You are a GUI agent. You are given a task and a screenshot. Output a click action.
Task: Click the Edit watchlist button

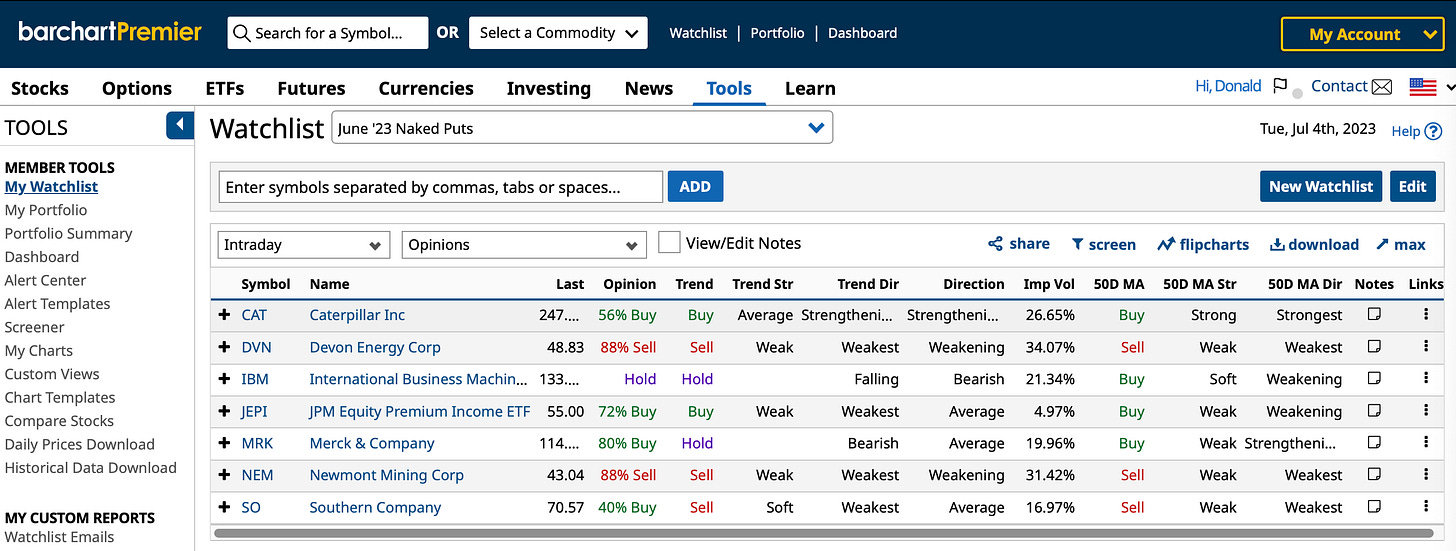coord(1412,186)
